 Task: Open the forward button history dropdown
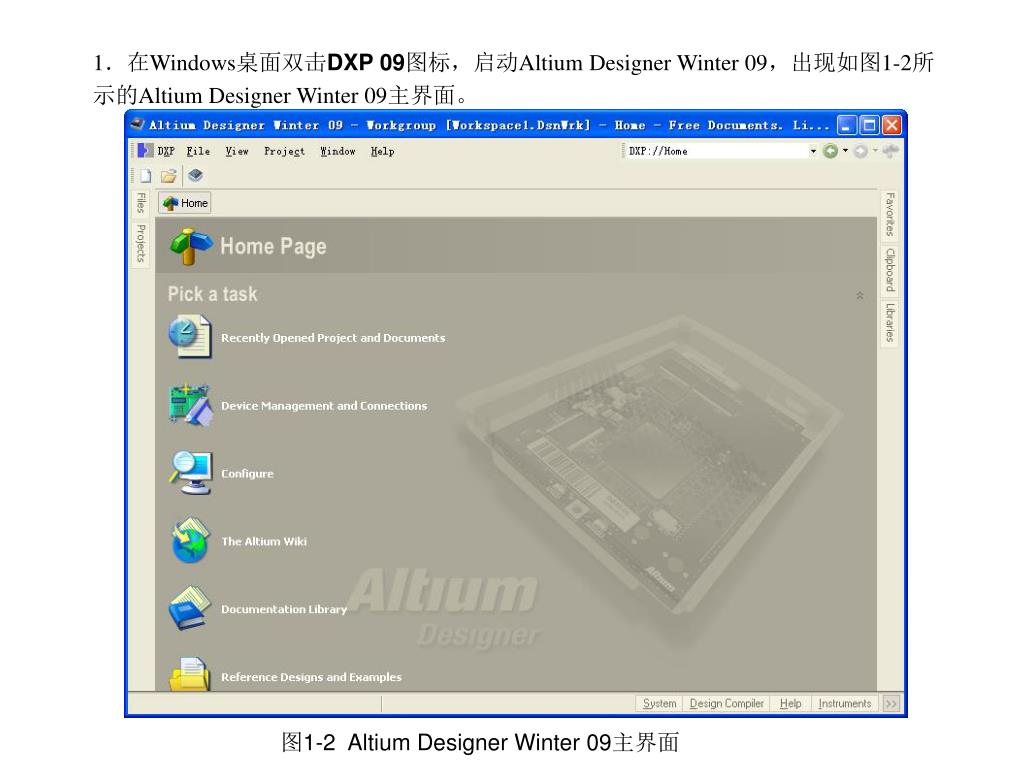875,151
